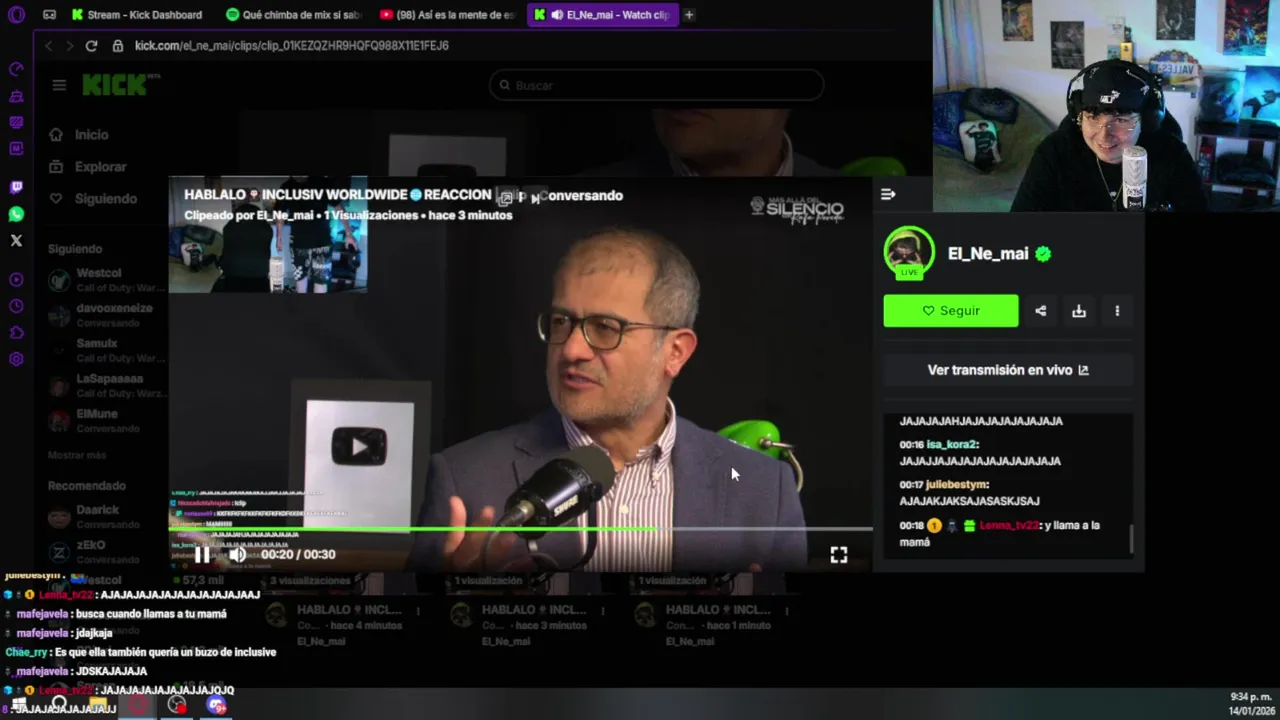Enter fullscreen mode on the clip

(x=838, y=554)
